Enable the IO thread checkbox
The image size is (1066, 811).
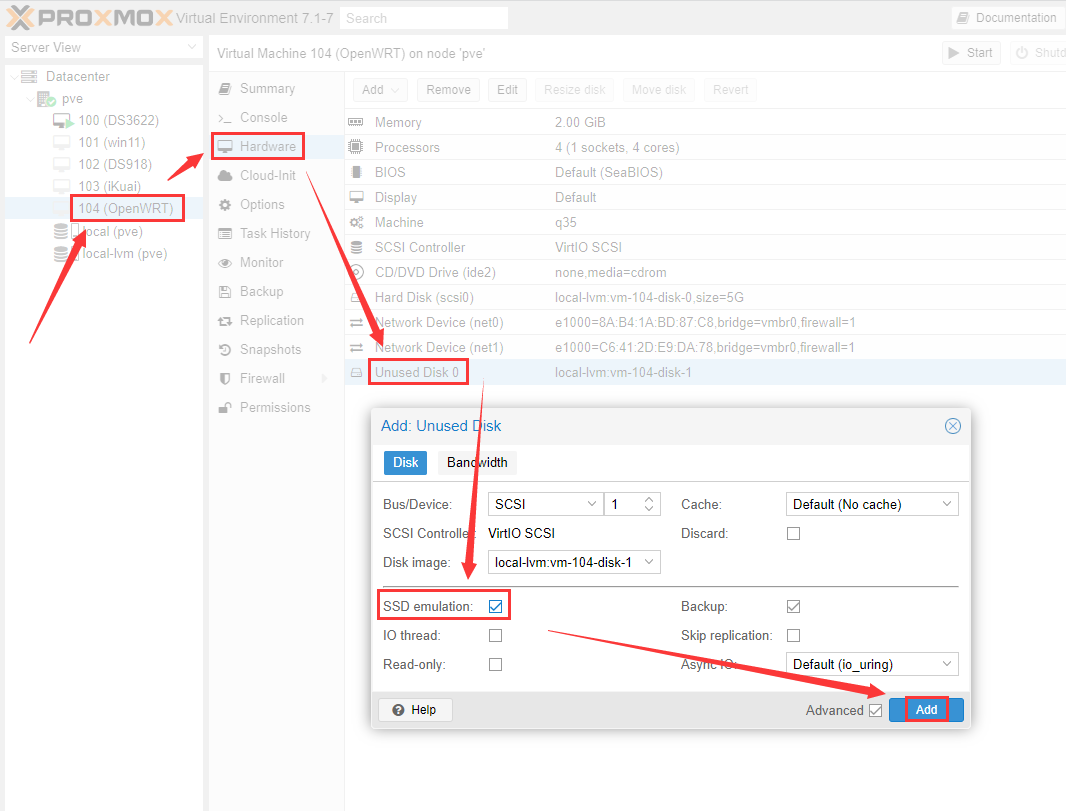click(x=495, y=635)
